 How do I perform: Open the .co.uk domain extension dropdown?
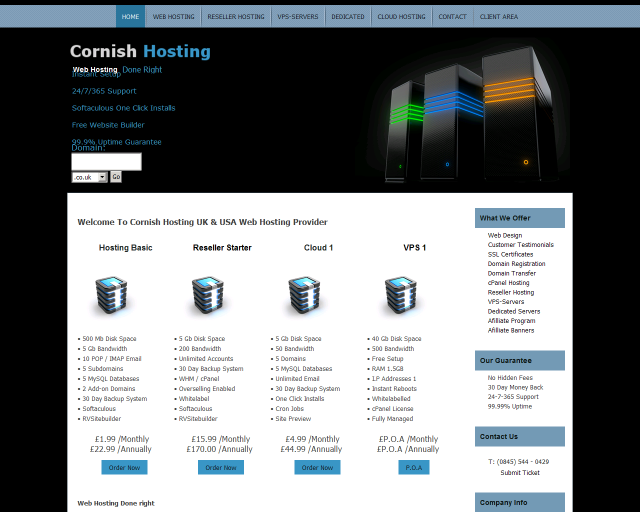pyautogui.click(x=89, y=177)
